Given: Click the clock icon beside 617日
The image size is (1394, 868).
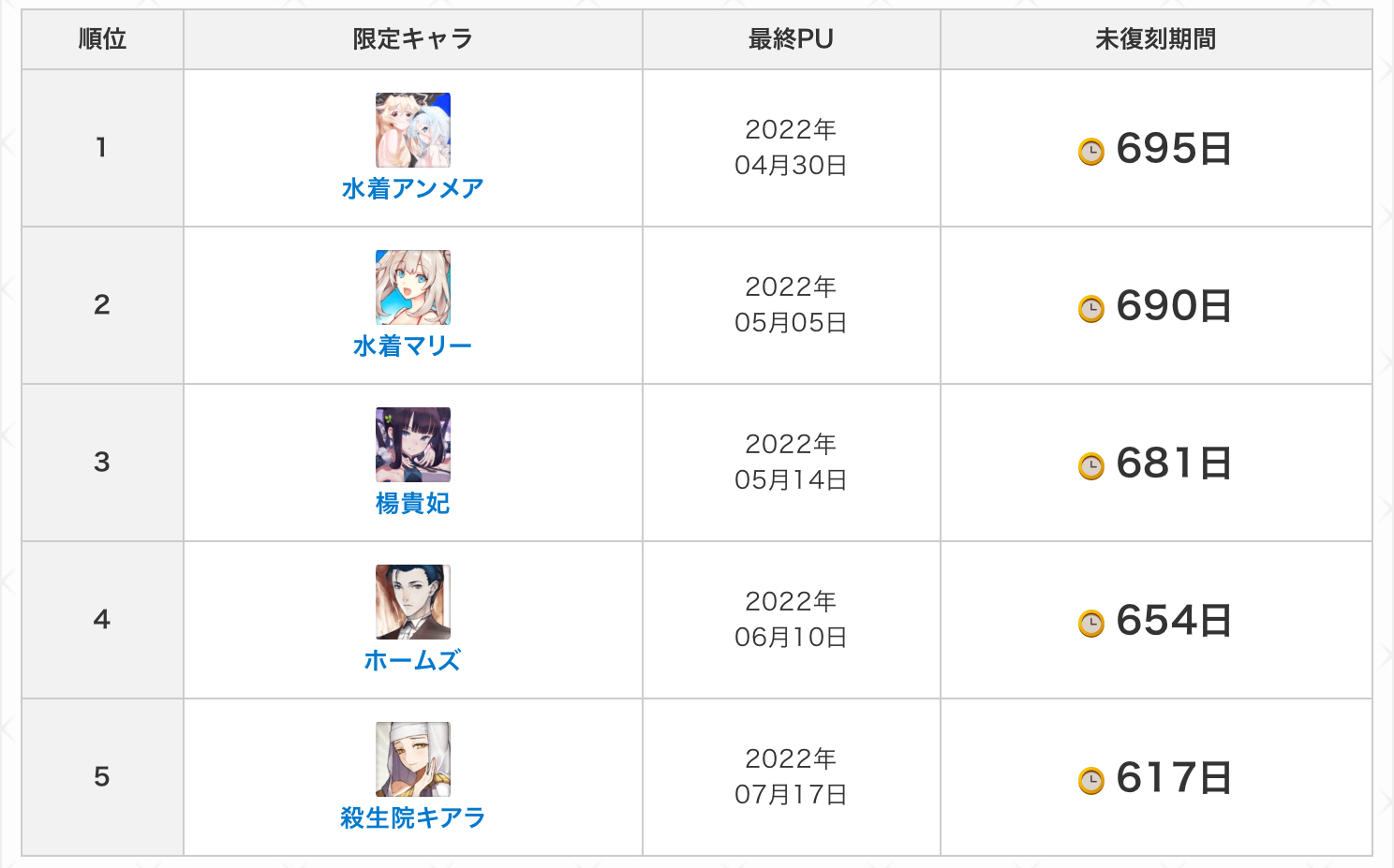Looking at the screenshot, I should [x=1091, y=781].
